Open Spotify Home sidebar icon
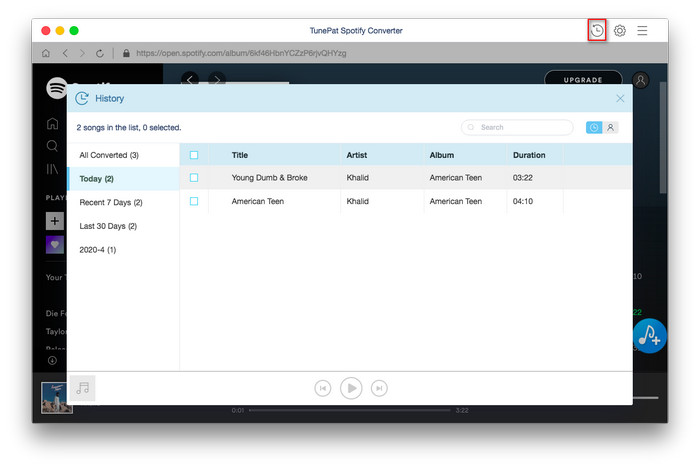 coord(53,124)
